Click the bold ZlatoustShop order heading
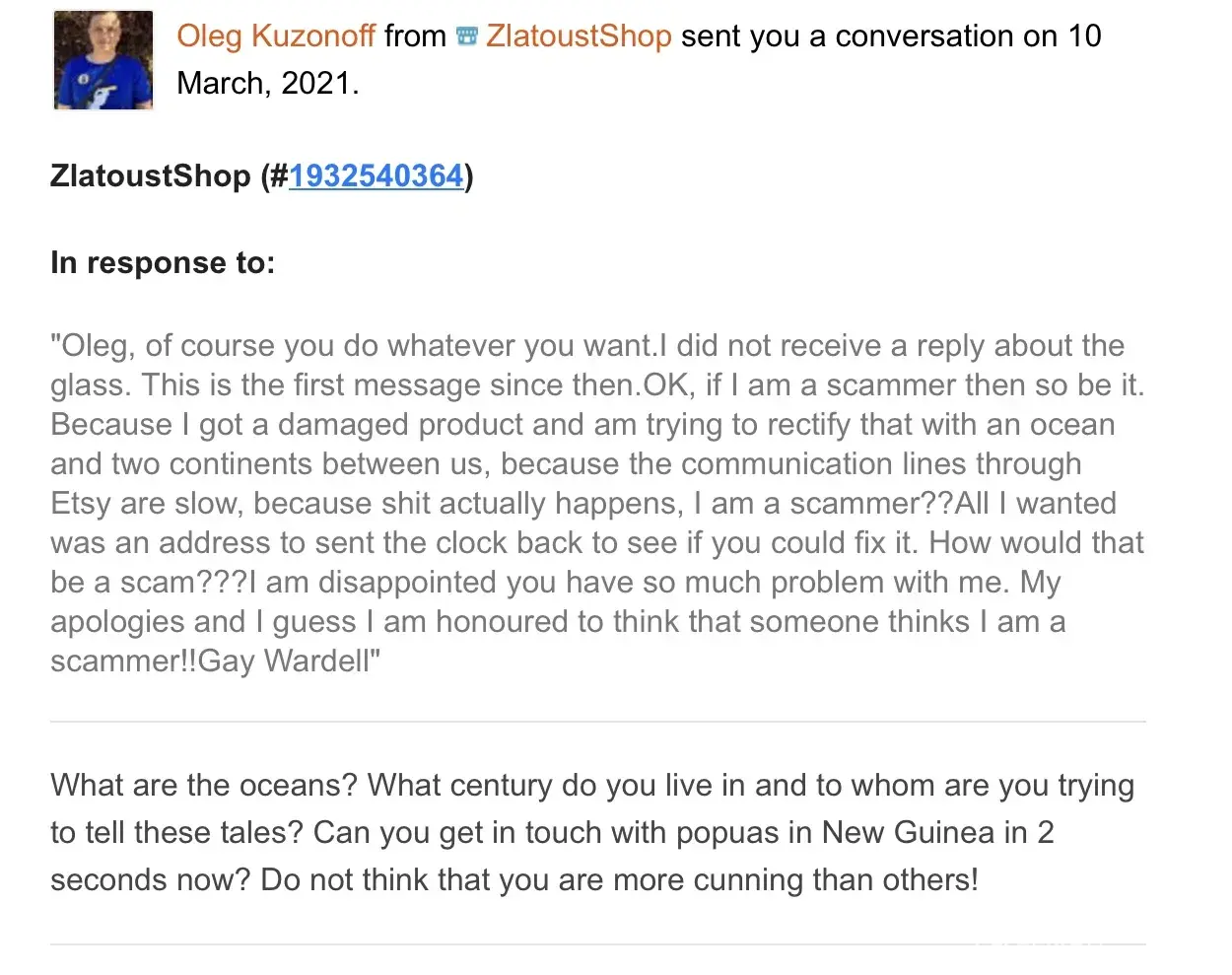1232x975 pixels. [151, 175]
